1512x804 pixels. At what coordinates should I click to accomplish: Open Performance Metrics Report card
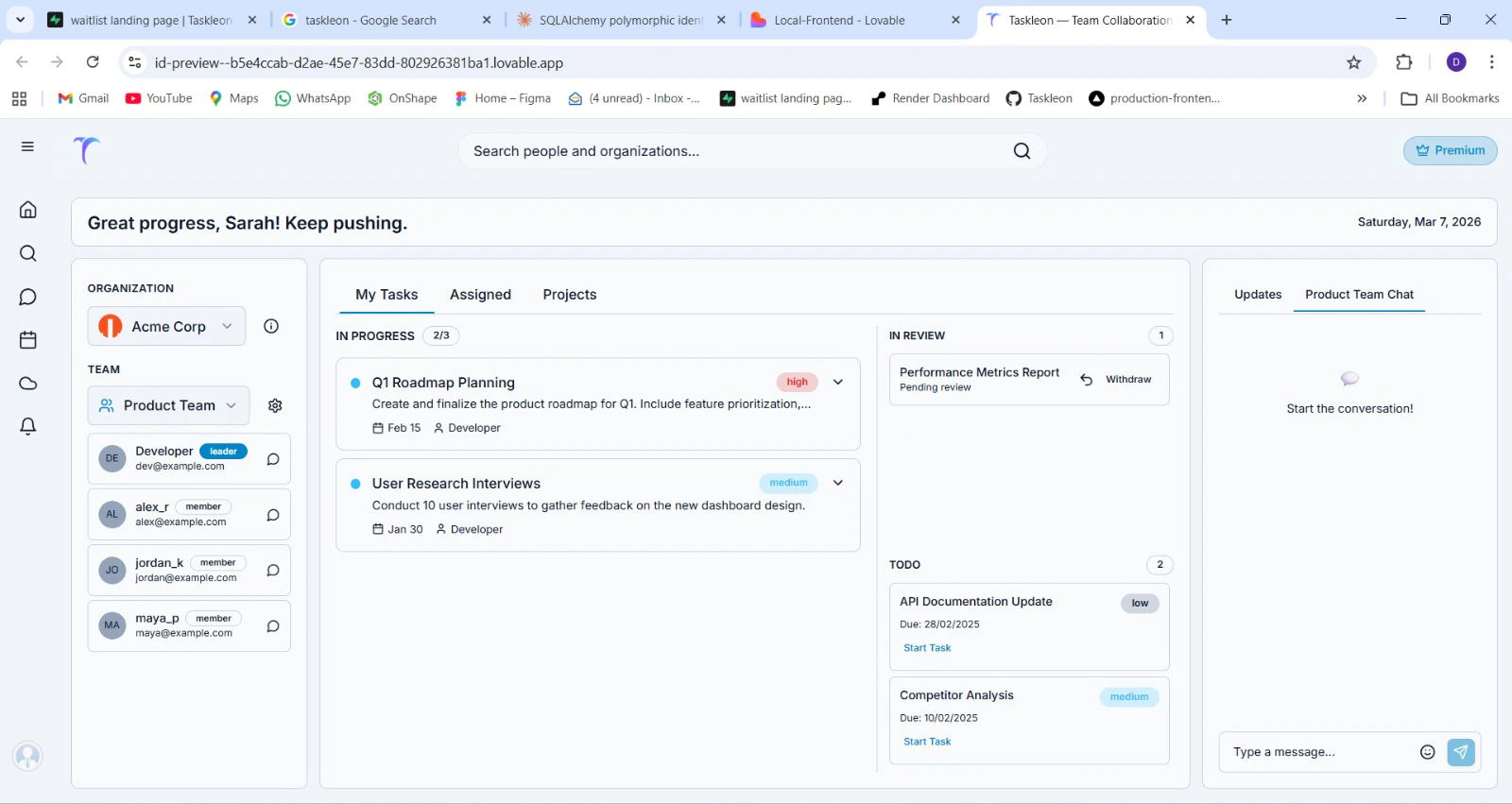pos(1029,380)
